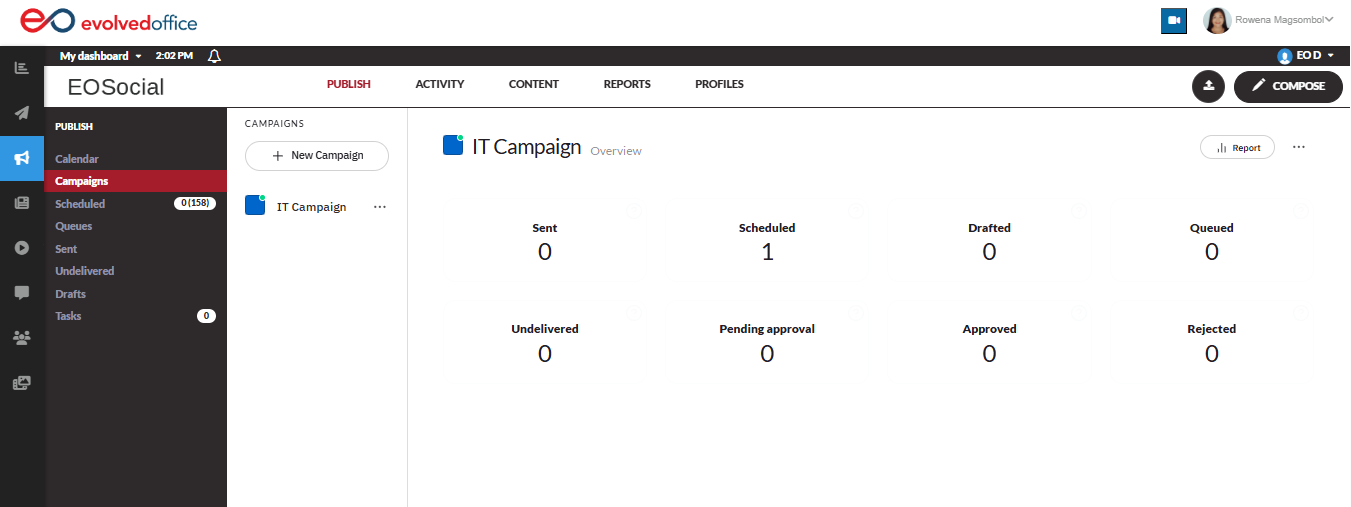The width and height of the screenshot is (1351, 507).
Task: Click the round upload icon button
Action: 1208,86
